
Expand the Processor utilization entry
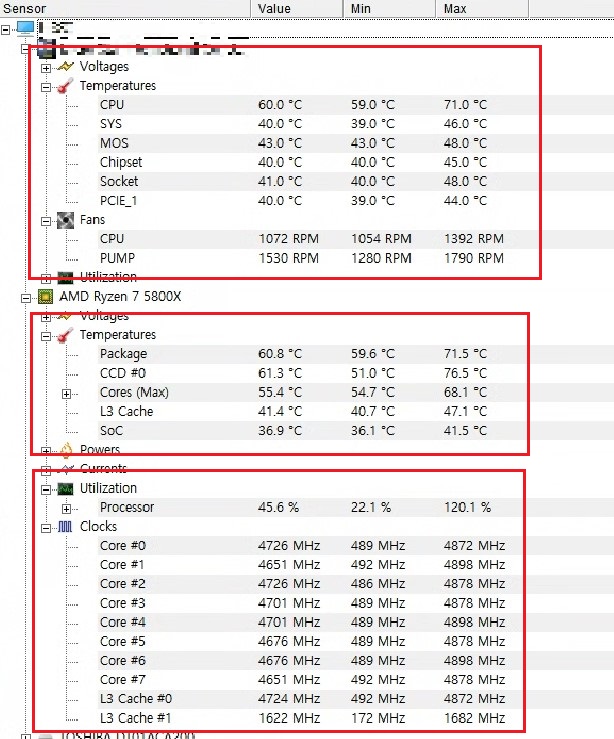coord(66,508)
